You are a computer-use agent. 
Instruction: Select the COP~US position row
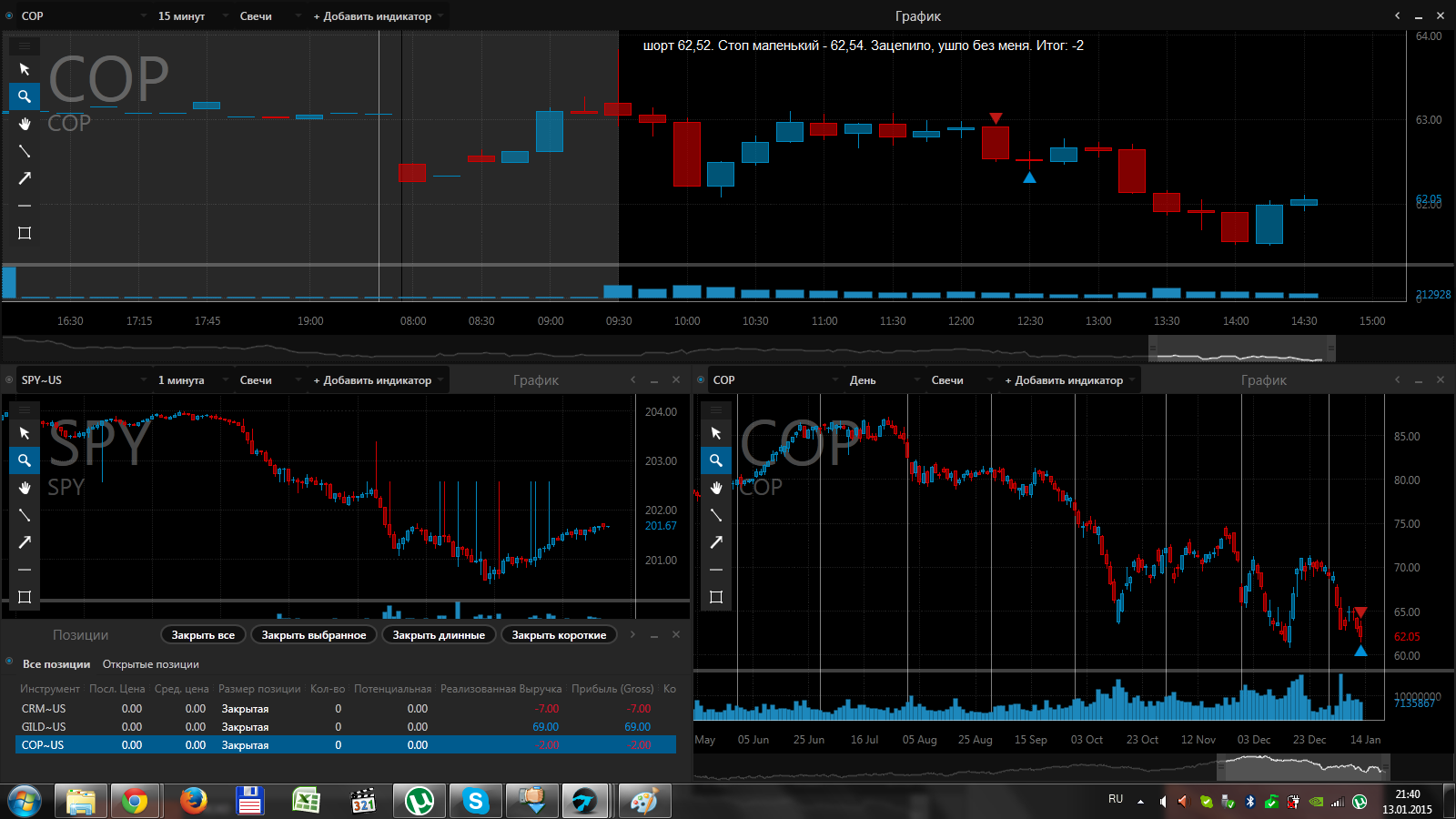point(346,744)
